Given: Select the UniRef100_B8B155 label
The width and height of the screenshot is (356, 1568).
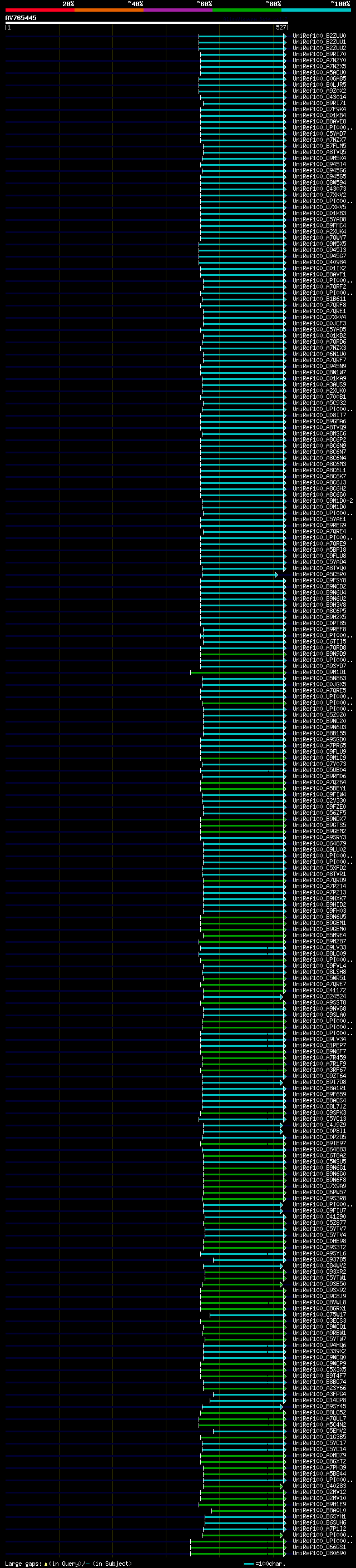Looking at the screenshot, I should click(319, 733).
